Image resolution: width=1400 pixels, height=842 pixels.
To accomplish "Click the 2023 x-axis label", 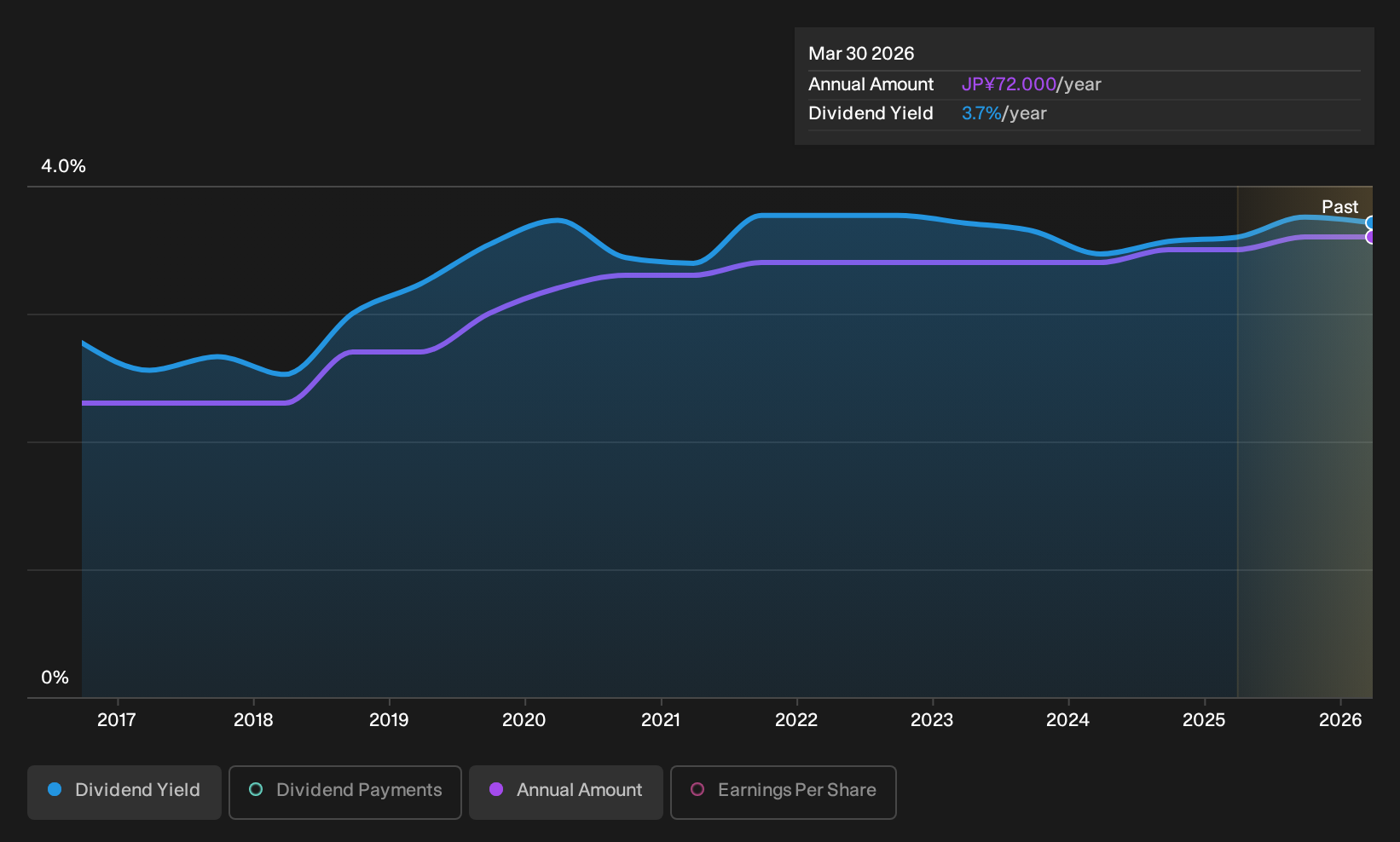I will point(932,720).
